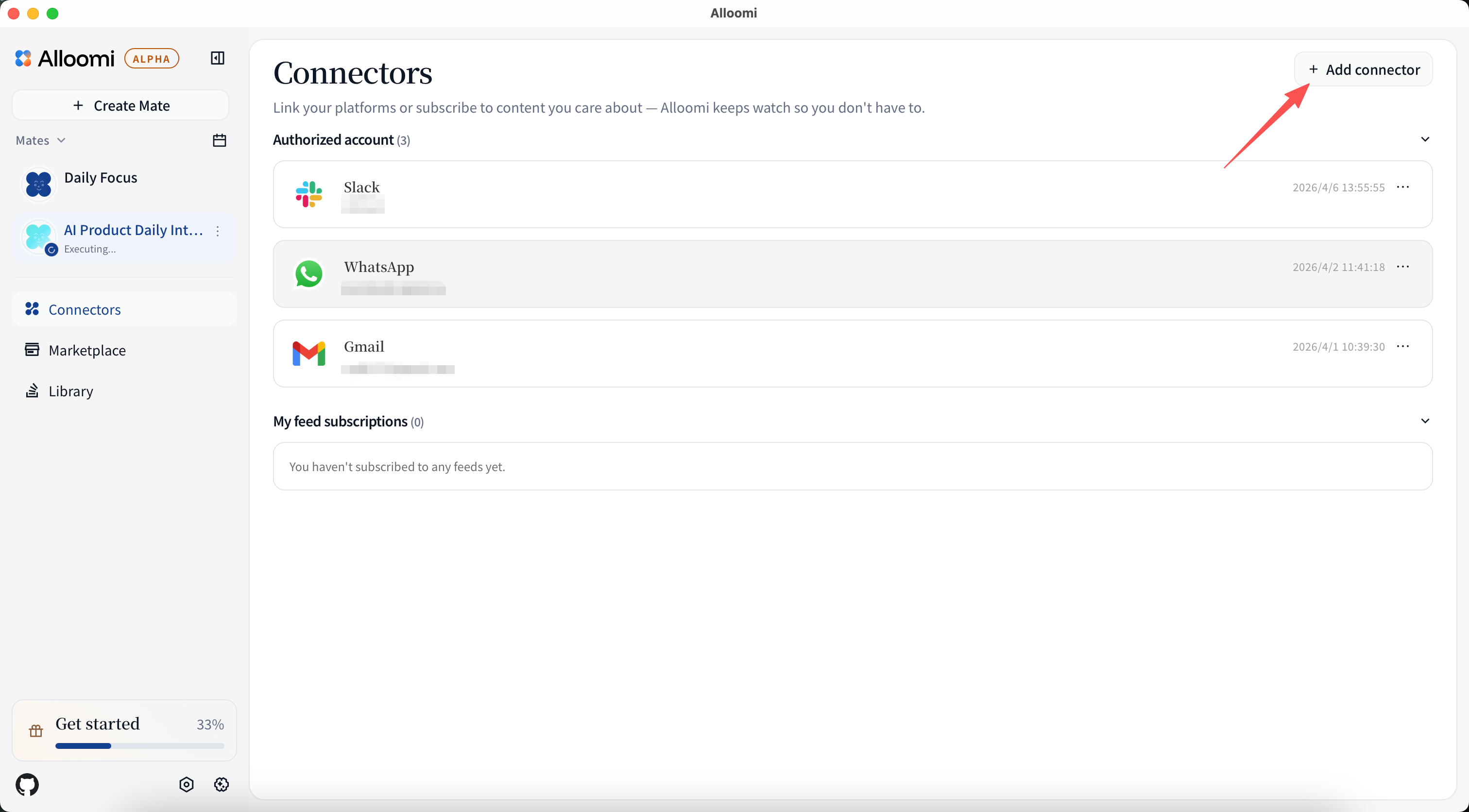Open three-dot menu for Slack row
The width and height of the screenshot is (1469, 812).
click(x=1403, y=187)
